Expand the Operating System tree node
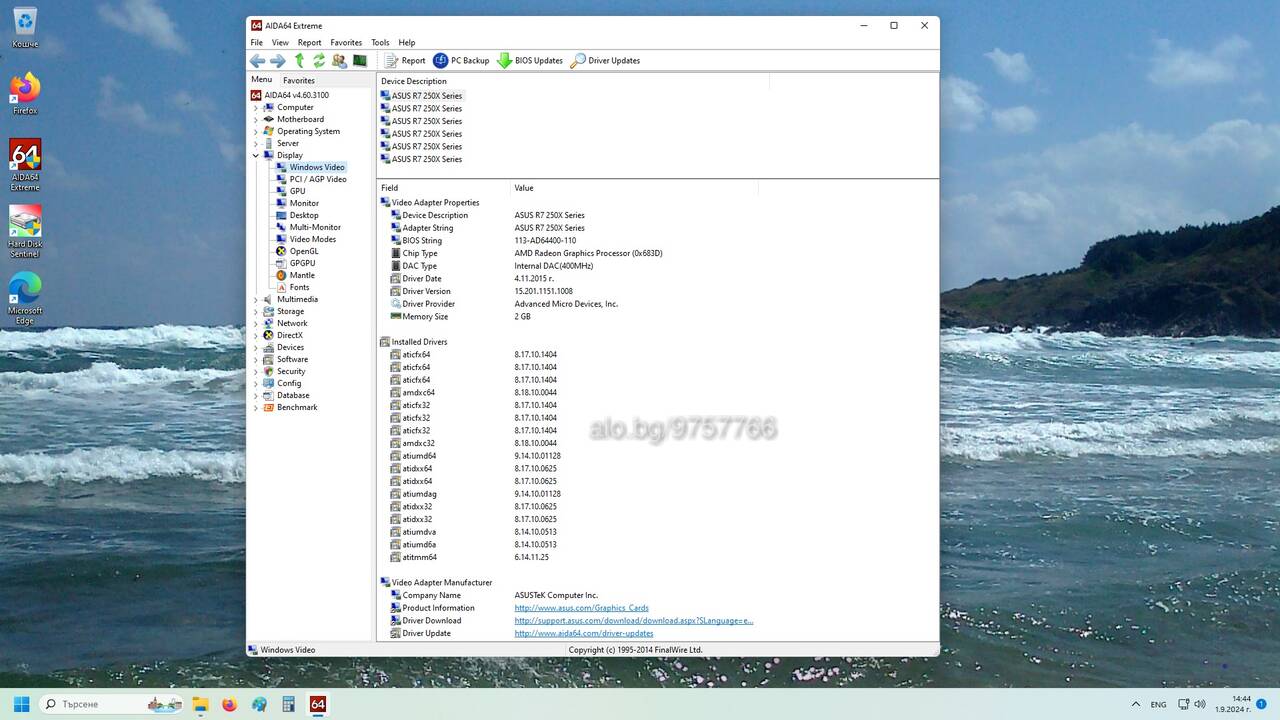 pos(256,131)
